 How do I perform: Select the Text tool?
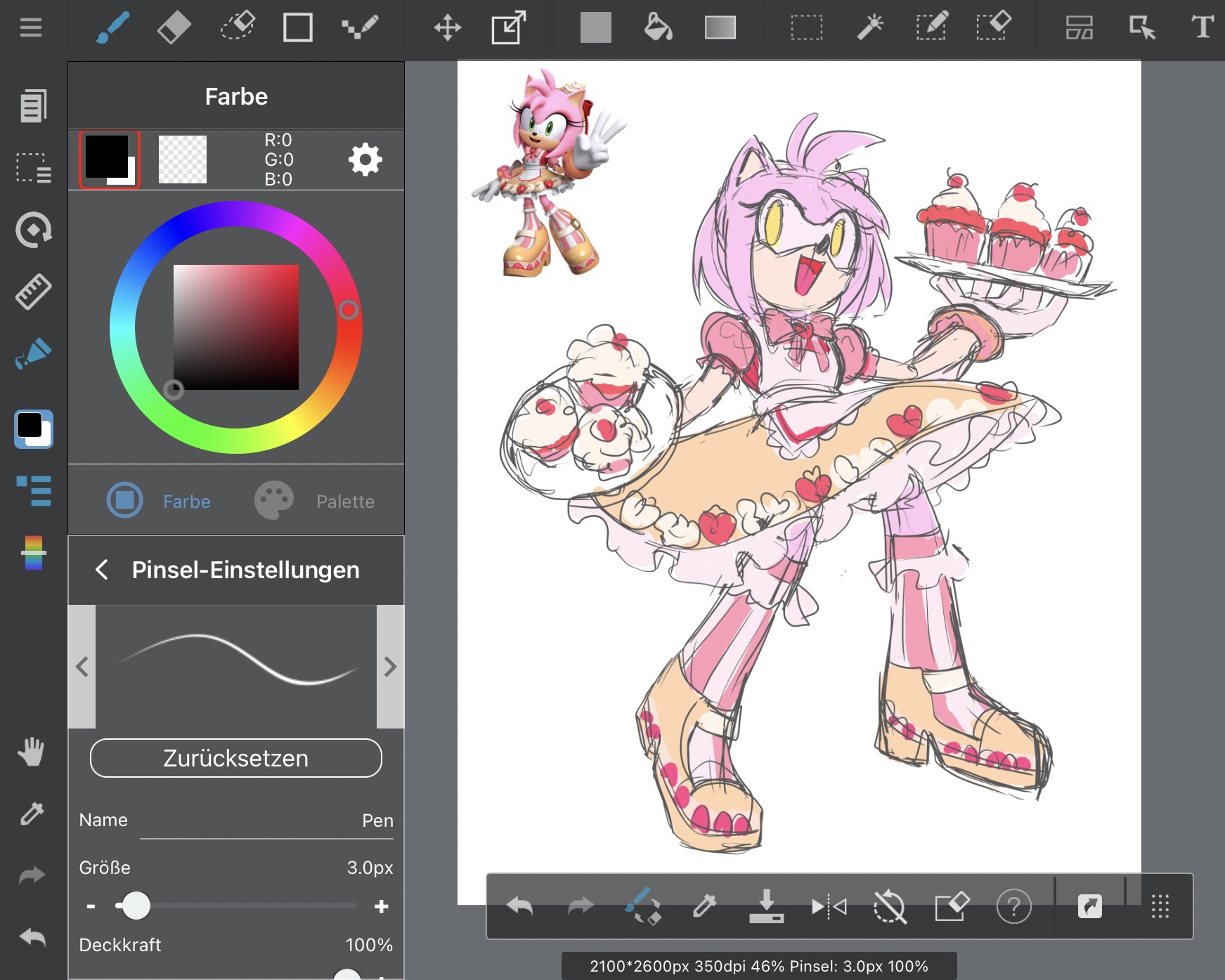(1202, 28)
